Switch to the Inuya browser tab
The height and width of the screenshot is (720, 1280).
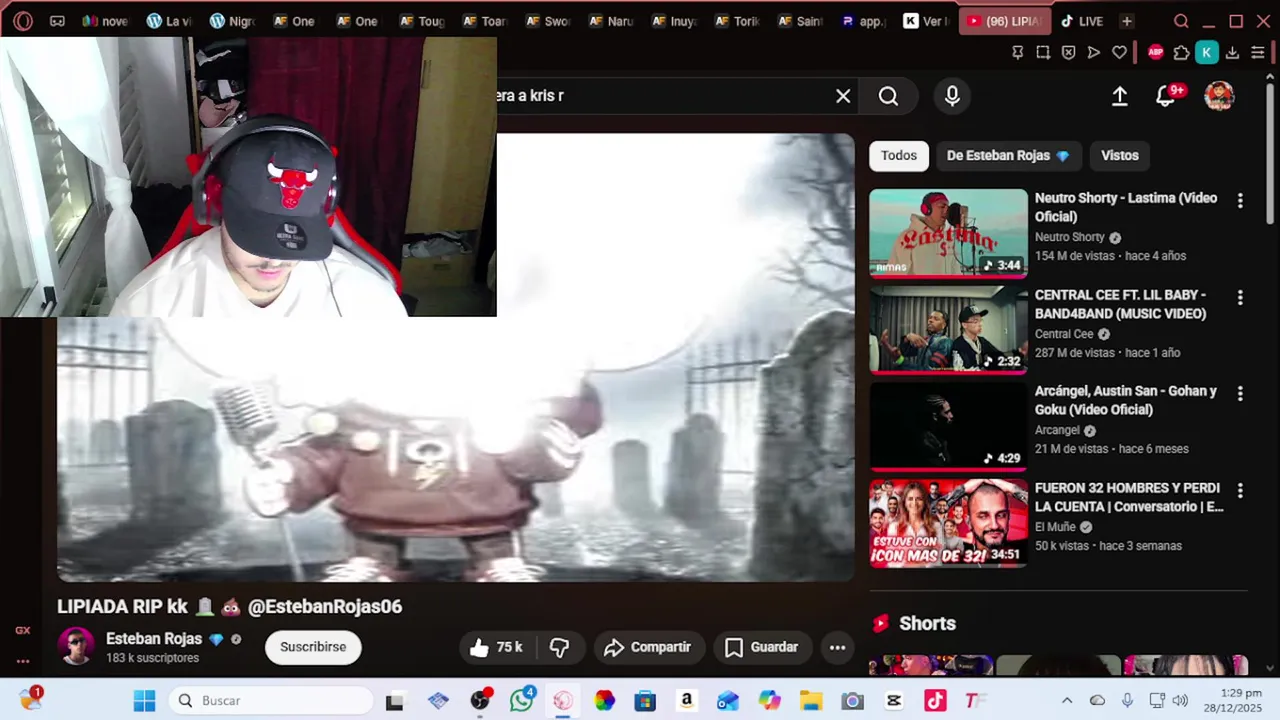675,21
